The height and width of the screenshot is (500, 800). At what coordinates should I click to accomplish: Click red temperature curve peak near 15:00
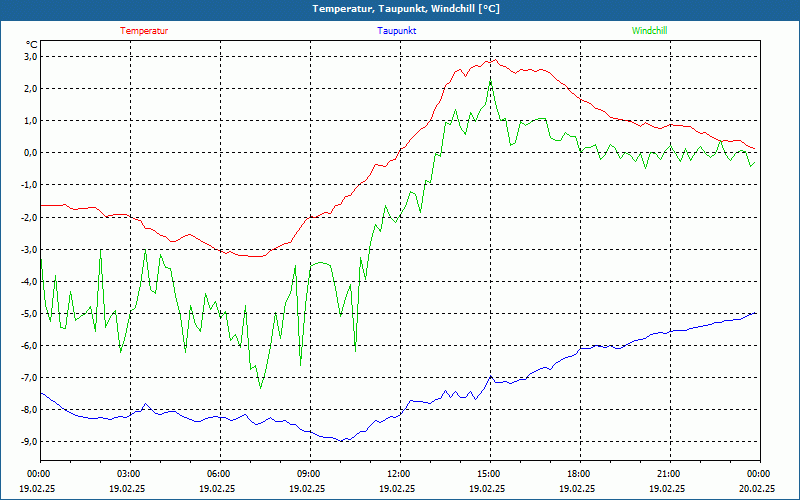click(490, 60)
